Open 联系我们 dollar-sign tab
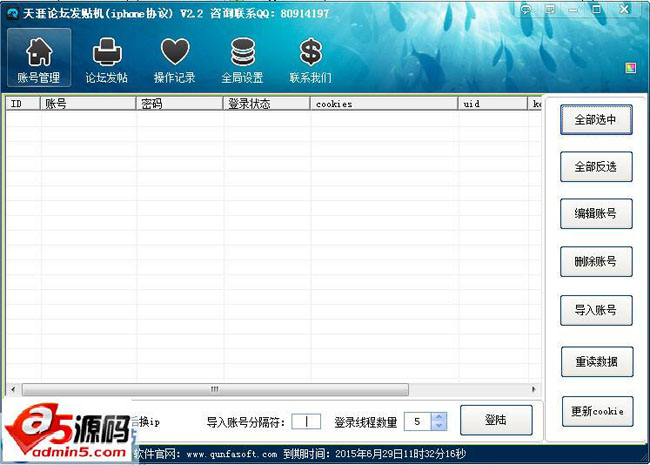The width and height of the screenshot is (650, 465). coord(310,60)
